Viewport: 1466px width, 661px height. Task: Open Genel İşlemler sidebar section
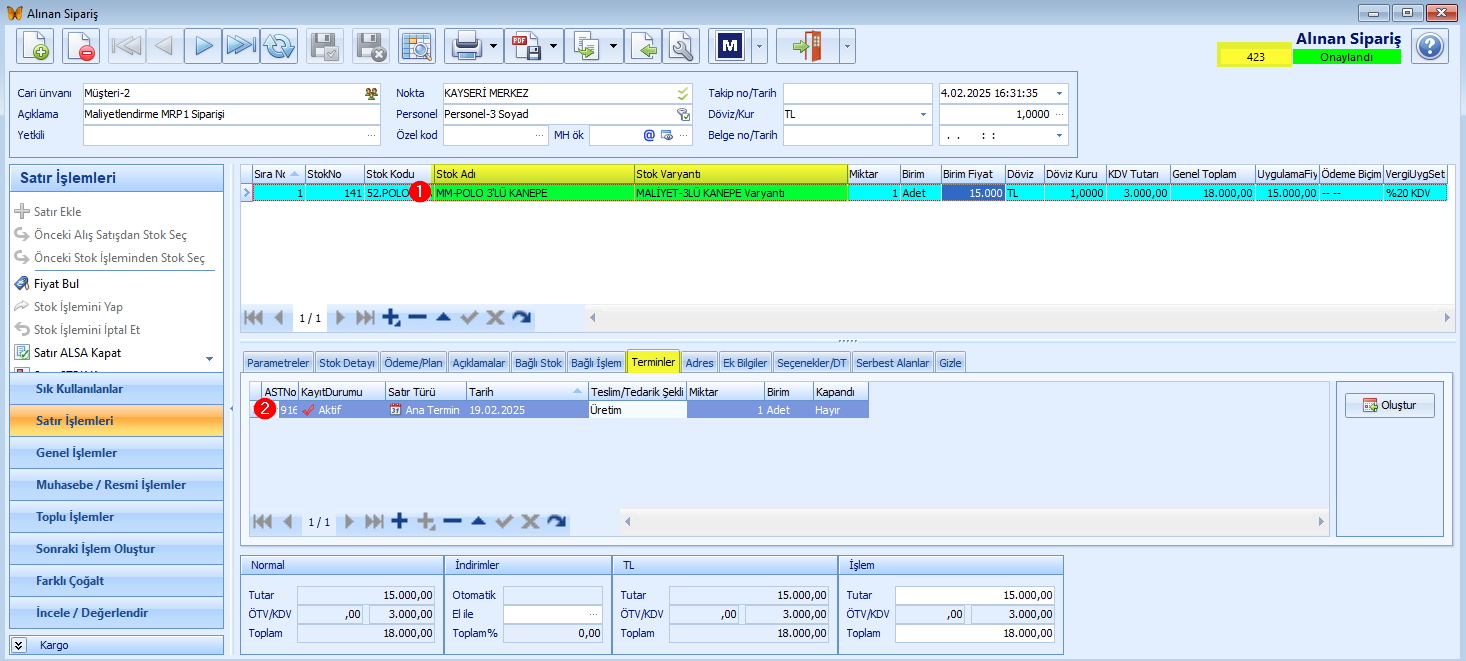click(116, 453)
